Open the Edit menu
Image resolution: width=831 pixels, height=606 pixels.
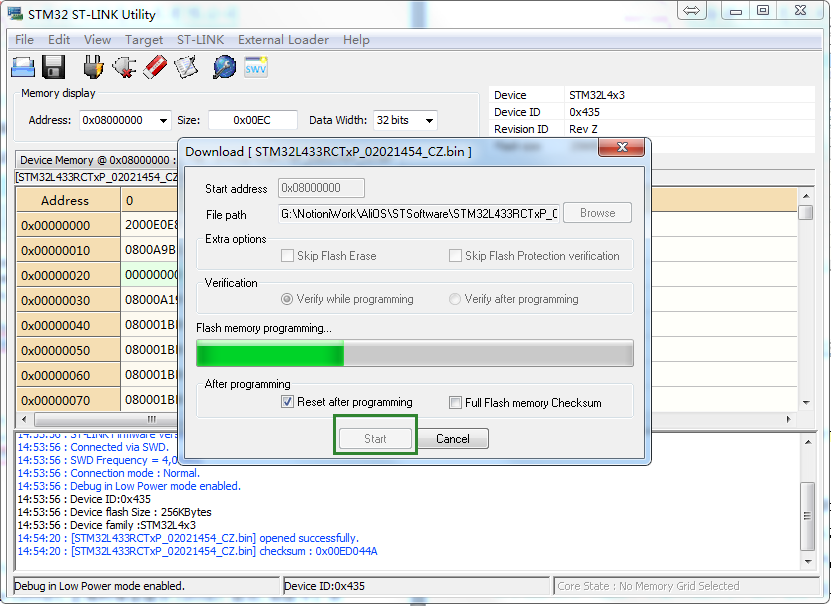point(59,40)
